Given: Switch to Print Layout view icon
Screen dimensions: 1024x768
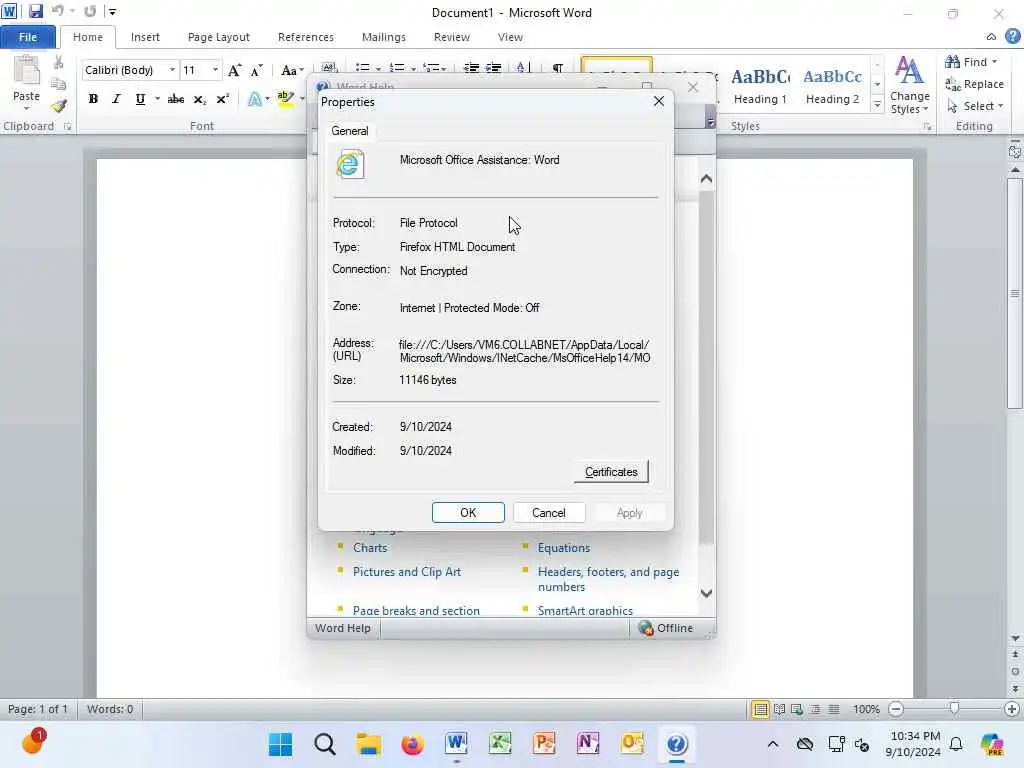Looking at the screenshot, I should click(x=760, y=709).
